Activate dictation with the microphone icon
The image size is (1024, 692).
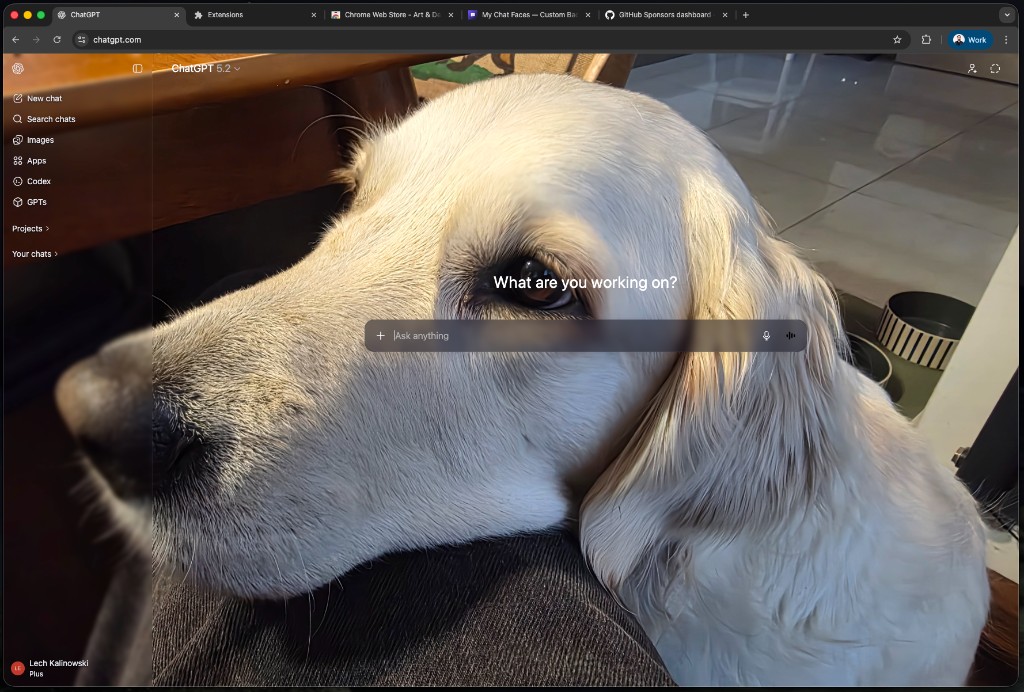766,335
